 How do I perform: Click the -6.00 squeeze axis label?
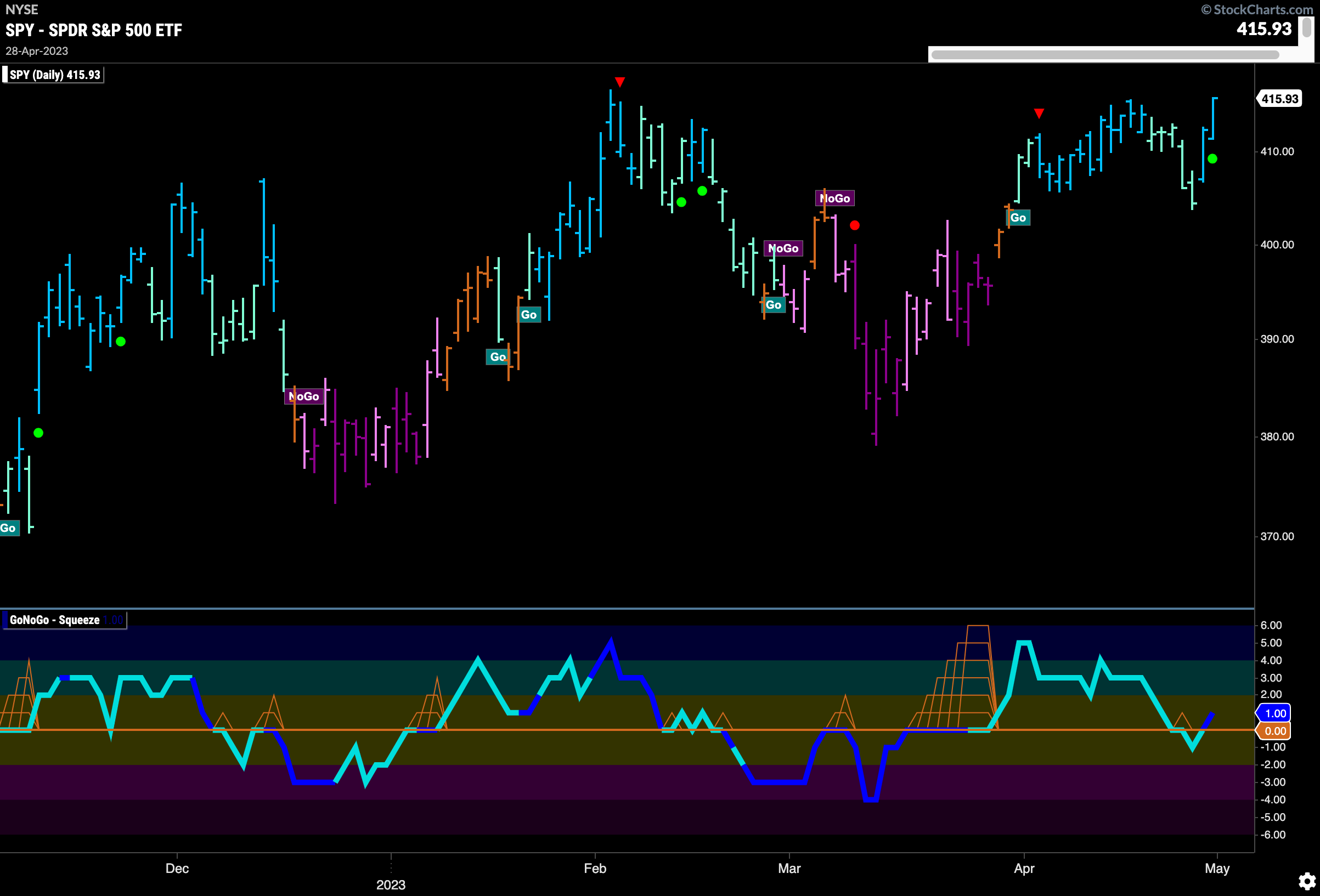click(1273, 835)
